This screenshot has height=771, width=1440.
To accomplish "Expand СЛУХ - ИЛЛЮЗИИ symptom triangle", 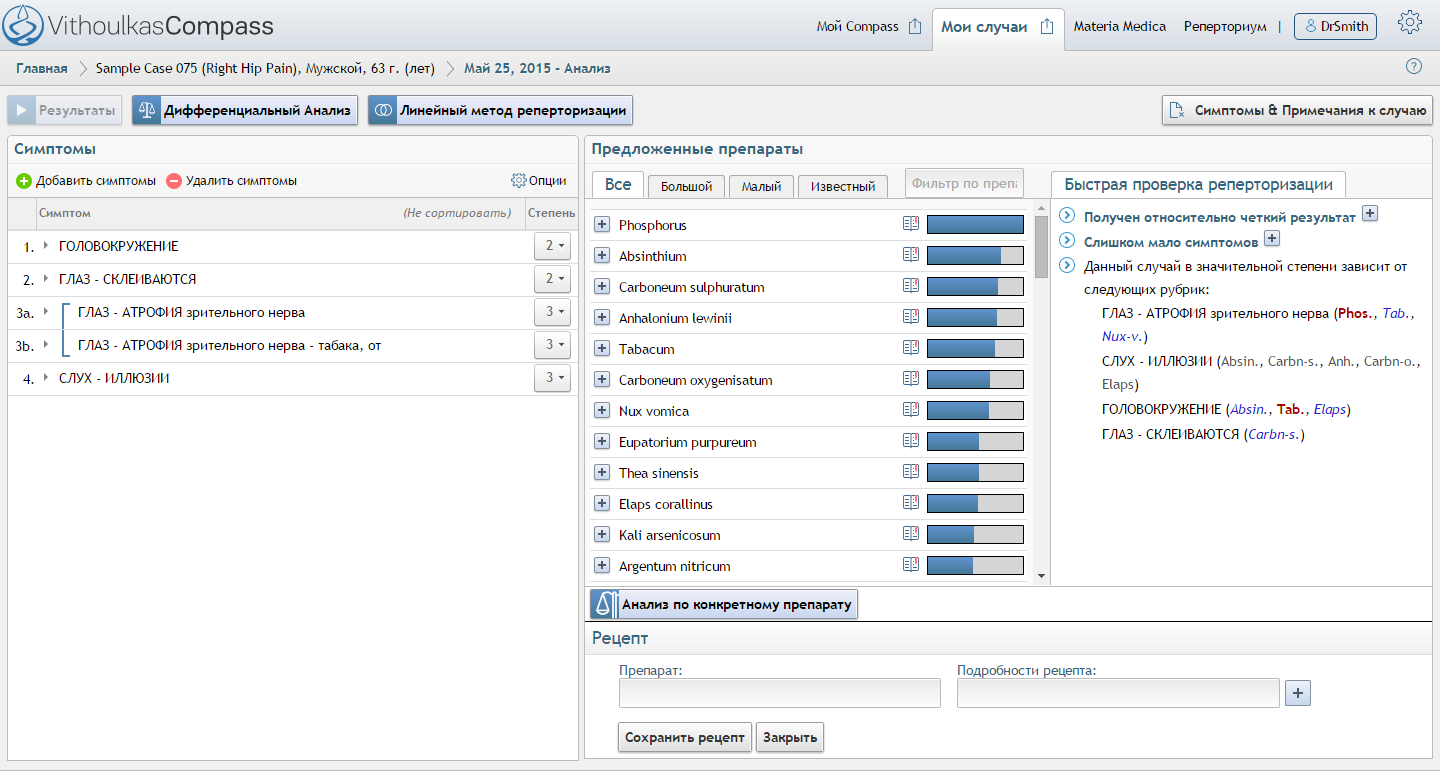I will [46, 377].
